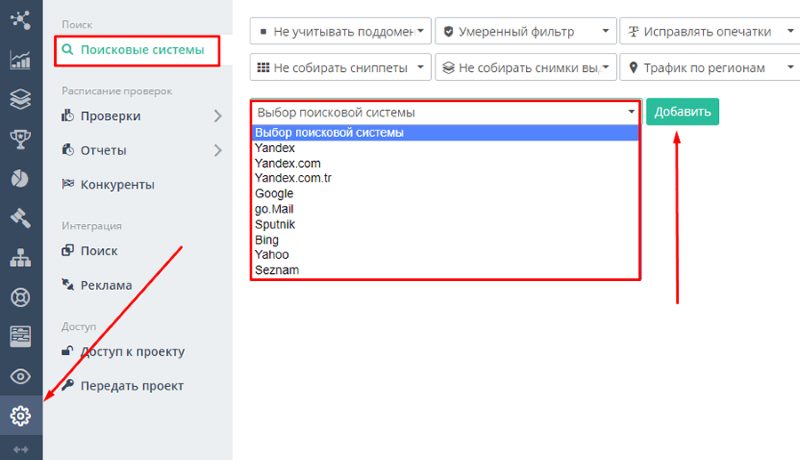
Task: Open the eye monitoring icon
Action: (20, 376)
